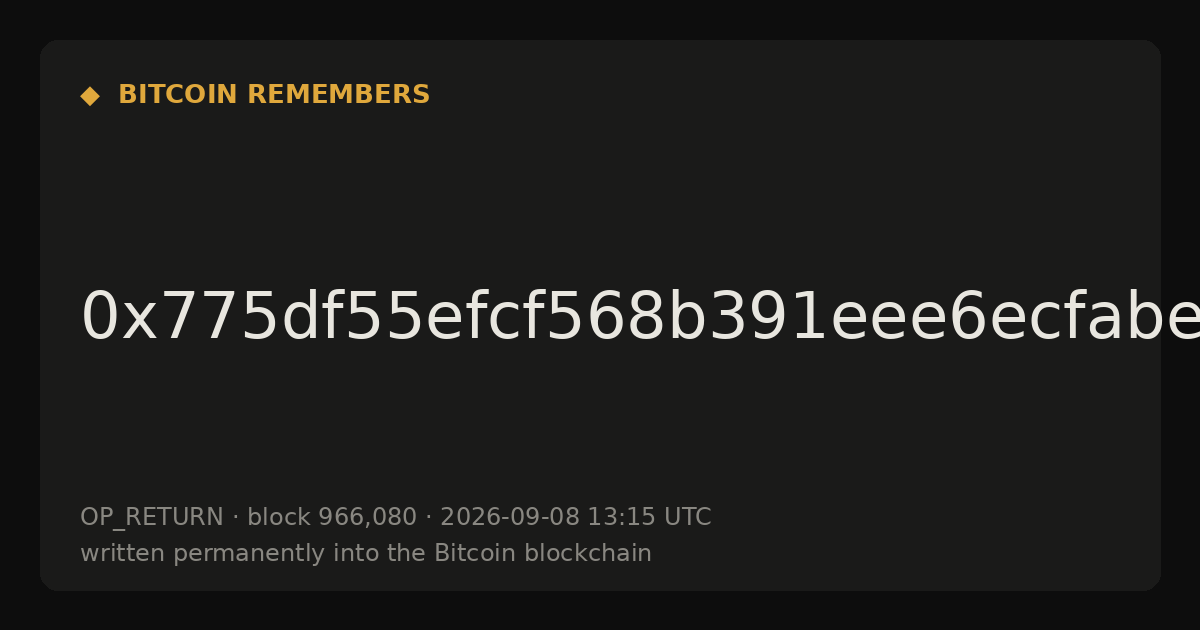Click the block number 966,080

(x=367, y=517)
